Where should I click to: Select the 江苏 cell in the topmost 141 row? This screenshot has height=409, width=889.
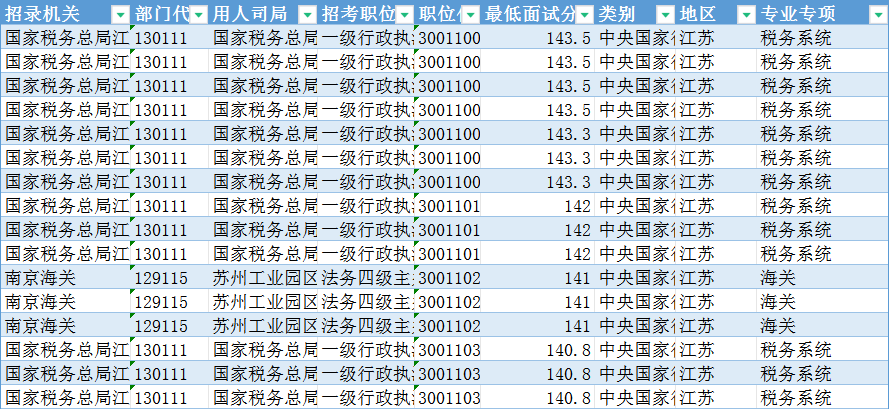[716, 278]
